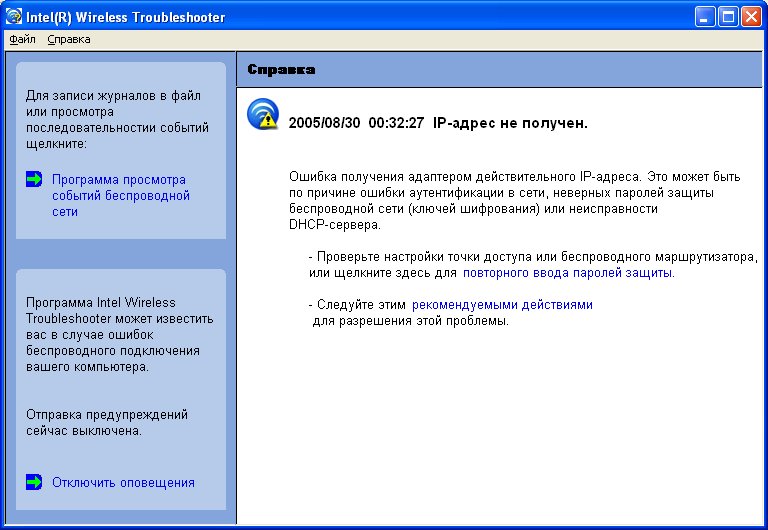The width and height of the screenshot is (768, 530).
Task: Open Программа просмотра событий беспроводной сети link
Action: pyautogui.click(x=121, y=195)
